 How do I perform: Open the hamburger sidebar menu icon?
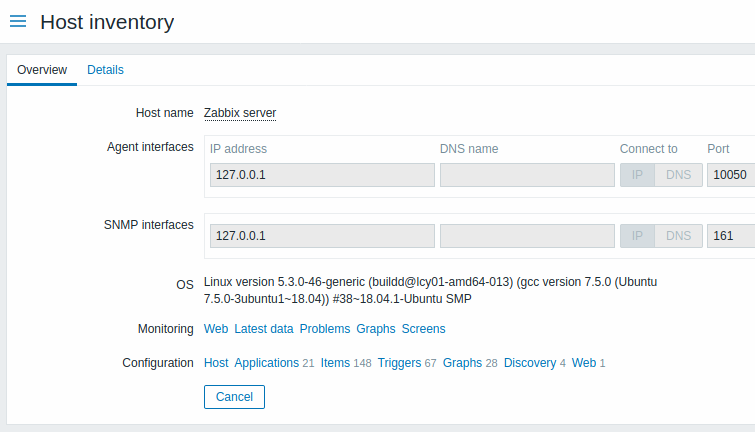(x=18, y=21)
